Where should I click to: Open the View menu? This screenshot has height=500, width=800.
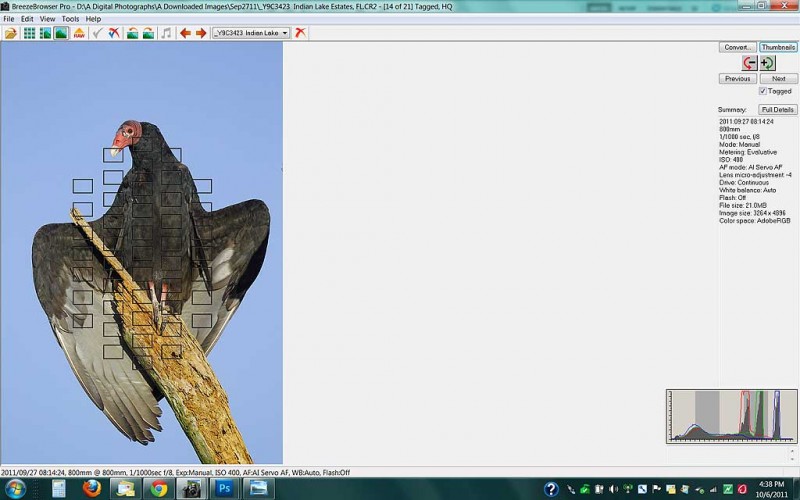point(47,19)
